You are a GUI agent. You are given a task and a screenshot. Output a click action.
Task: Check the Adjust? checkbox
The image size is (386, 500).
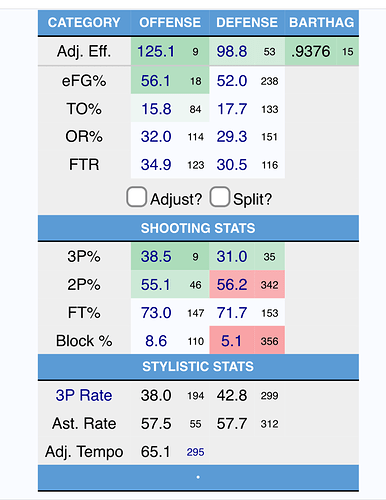(x=136, y=197)
